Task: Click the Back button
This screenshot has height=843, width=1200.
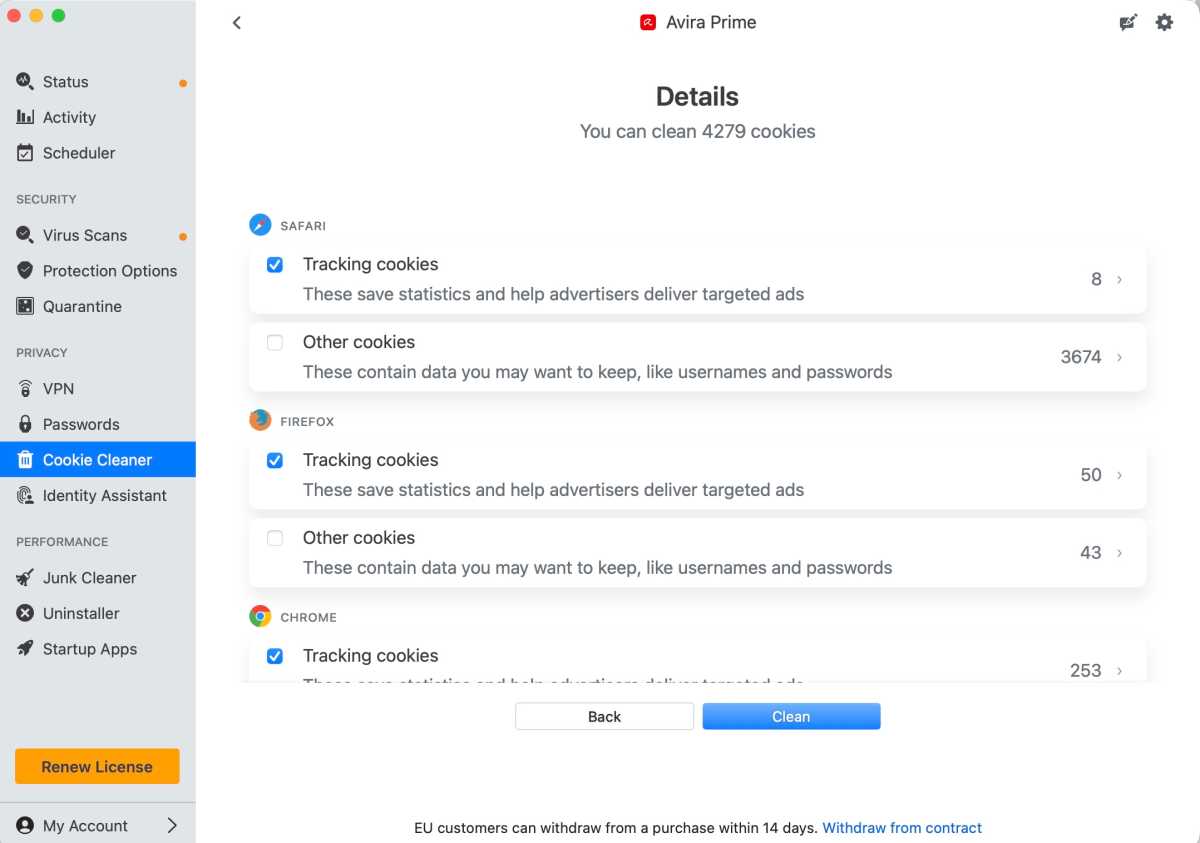Action: (x=604, y=716)
